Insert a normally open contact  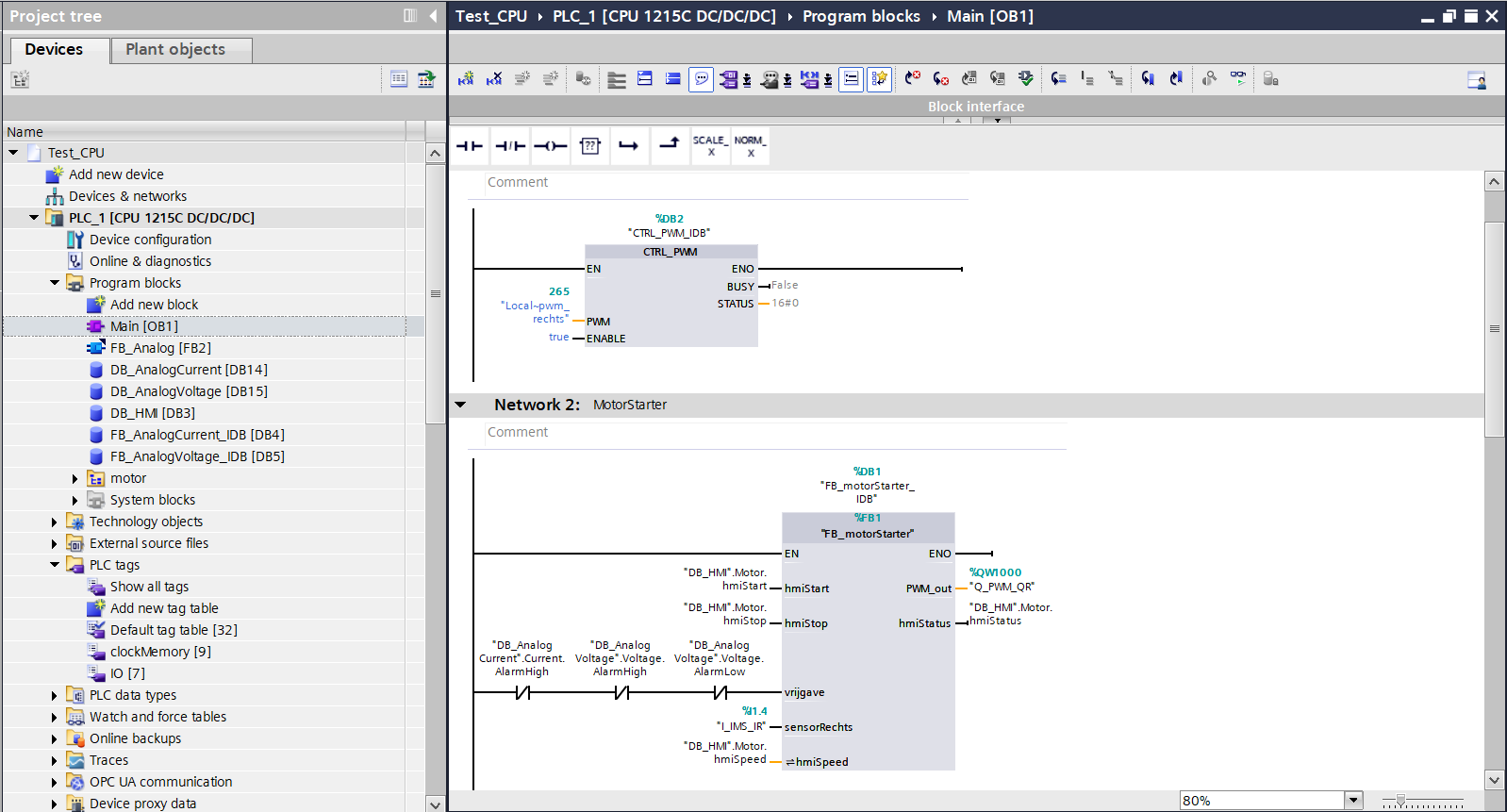pos(469,146)
